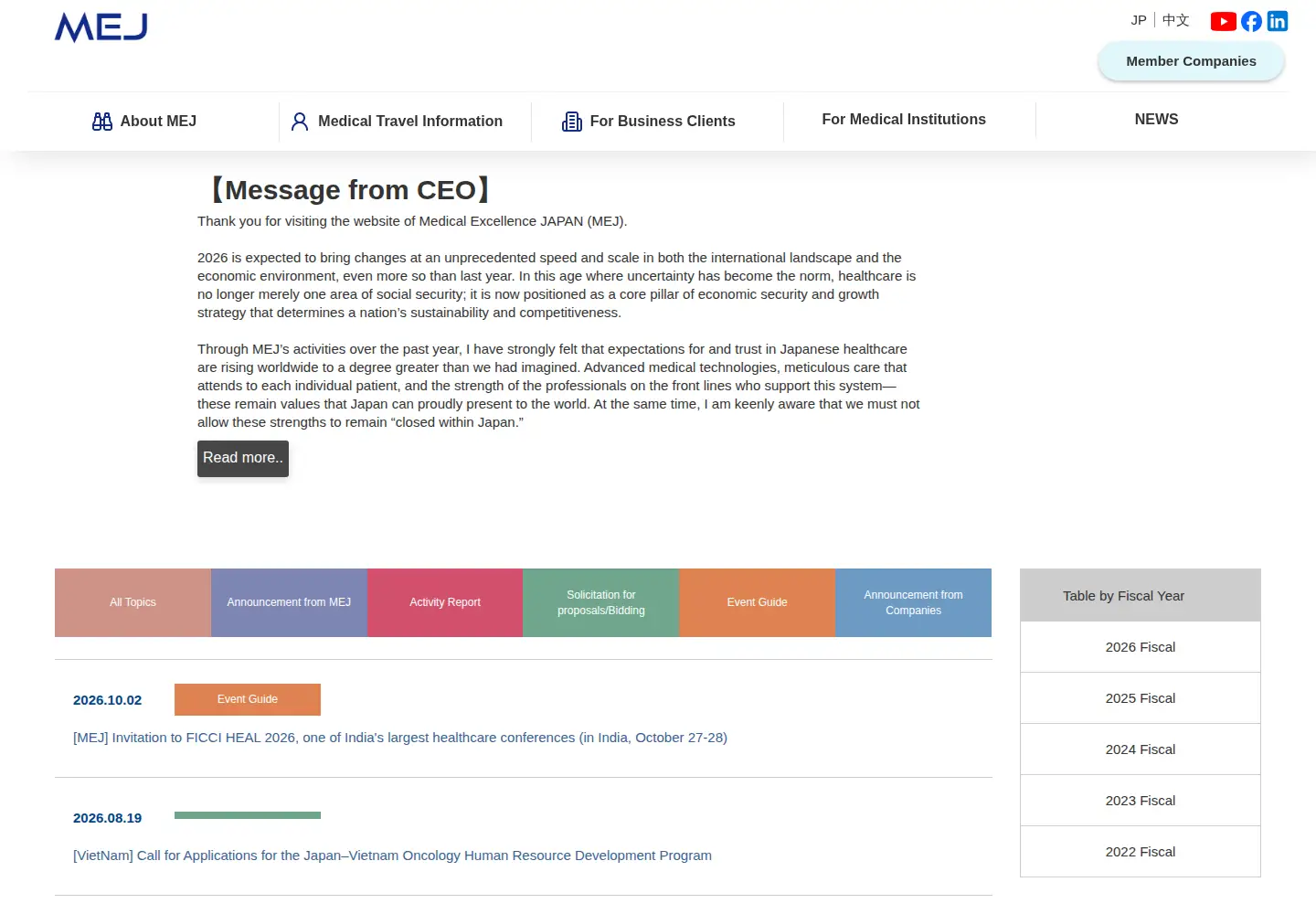Select the Announcement from Companies tab

click(913, 602)
